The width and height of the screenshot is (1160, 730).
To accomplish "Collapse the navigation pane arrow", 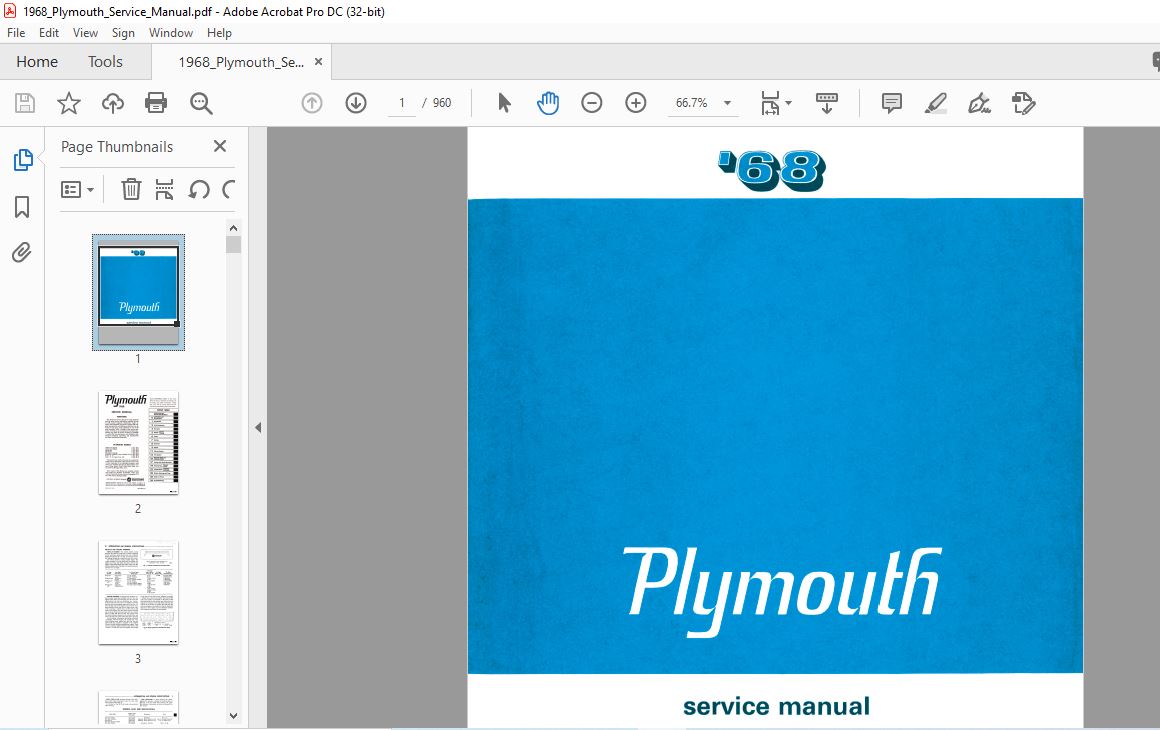I will pyautogui.click(x=257, y=427).
